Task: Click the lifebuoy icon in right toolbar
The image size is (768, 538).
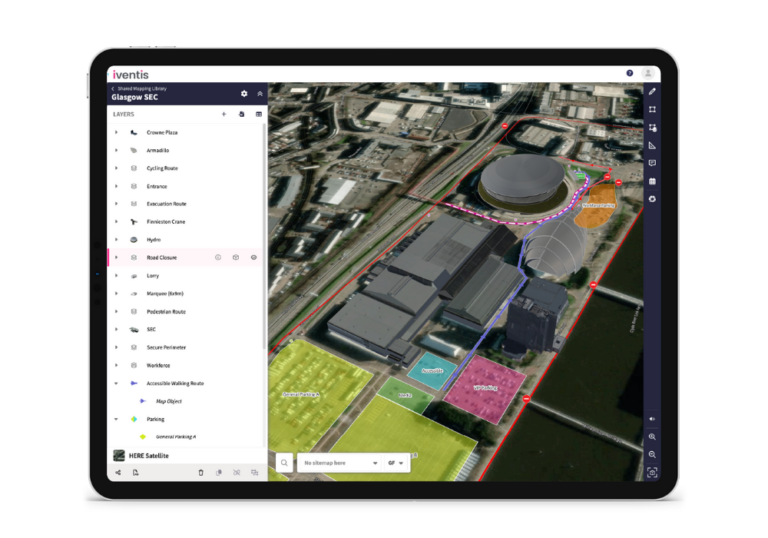Action: coord(652,199)
